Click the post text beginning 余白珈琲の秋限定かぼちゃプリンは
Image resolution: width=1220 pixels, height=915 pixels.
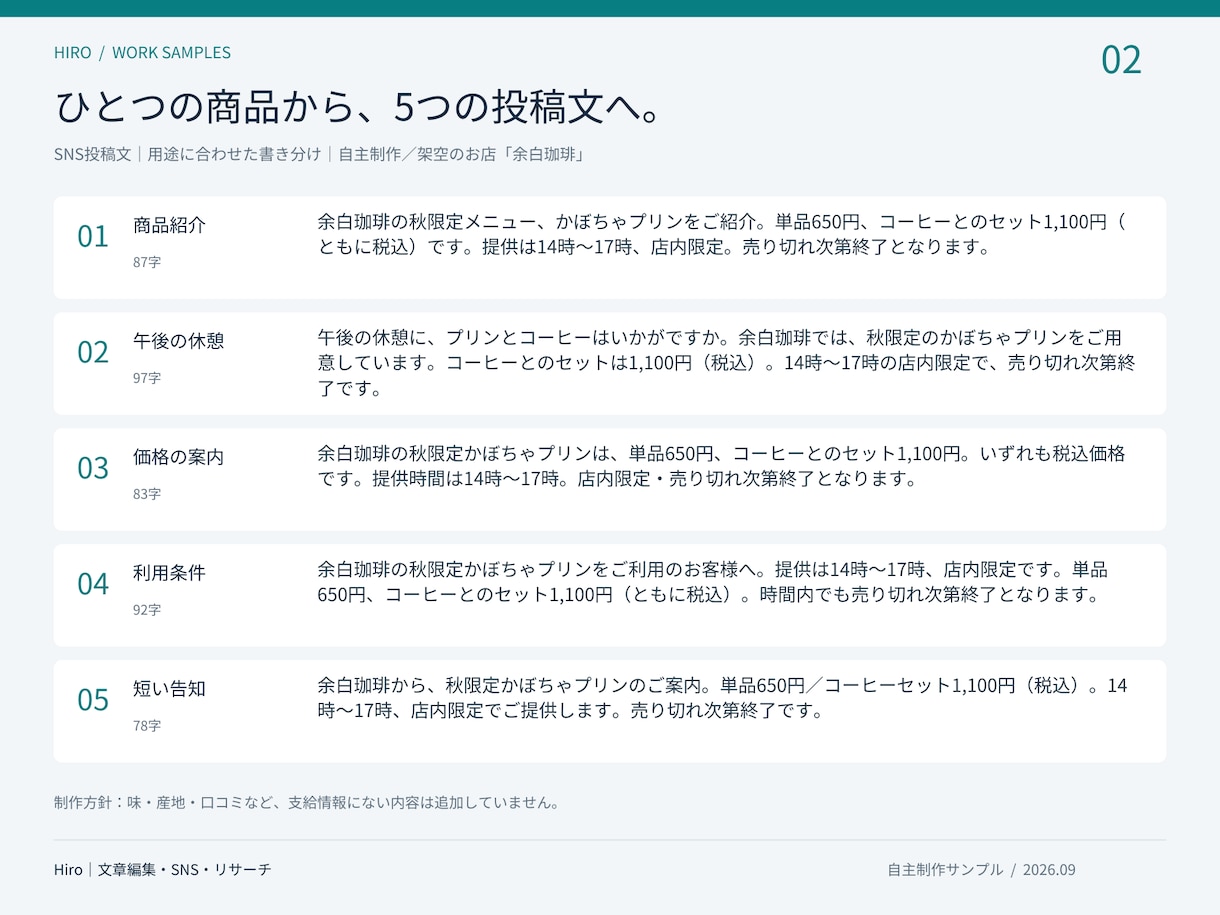pos(721,466)
